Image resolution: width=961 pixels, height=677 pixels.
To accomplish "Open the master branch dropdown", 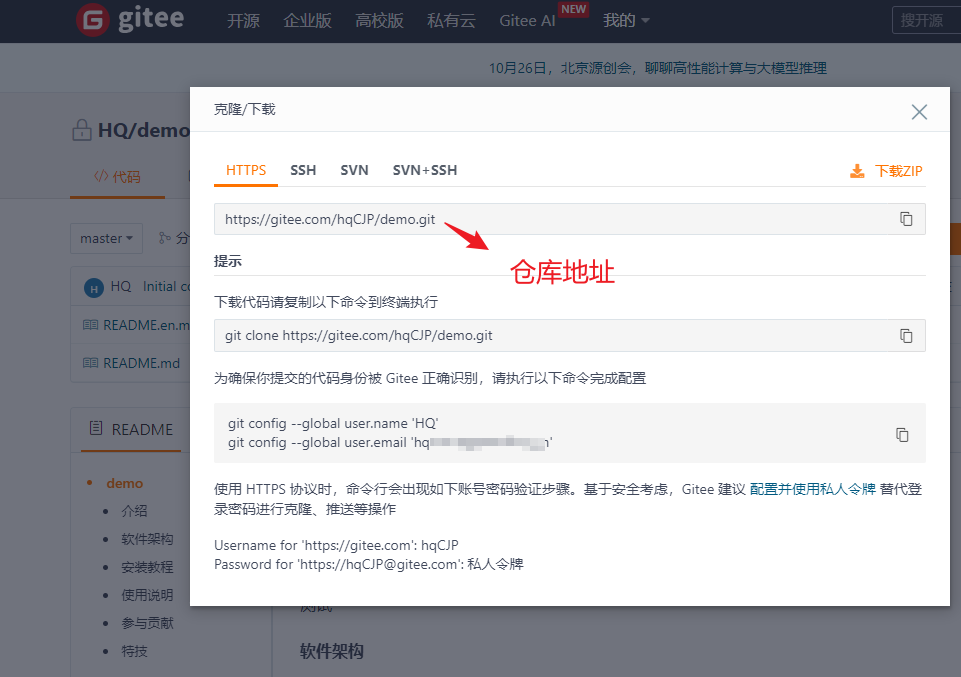I will coord(106,238).
